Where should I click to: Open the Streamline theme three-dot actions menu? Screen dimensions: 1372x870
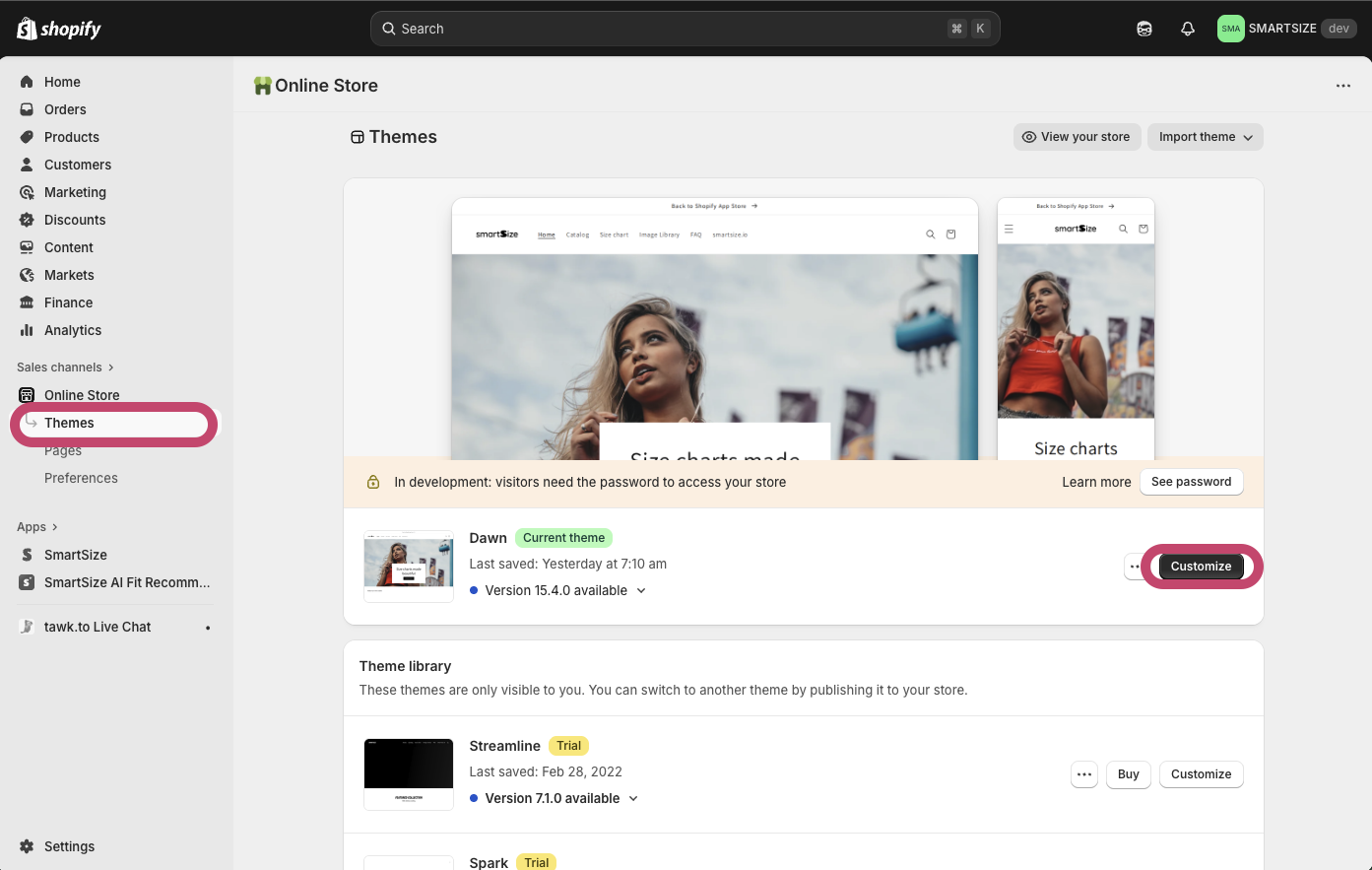[1084, 774]
